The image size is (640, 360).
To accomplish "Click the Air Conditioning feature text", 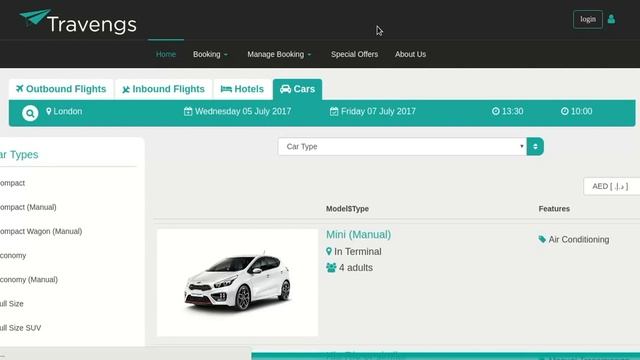I will (x=579, y=240).
